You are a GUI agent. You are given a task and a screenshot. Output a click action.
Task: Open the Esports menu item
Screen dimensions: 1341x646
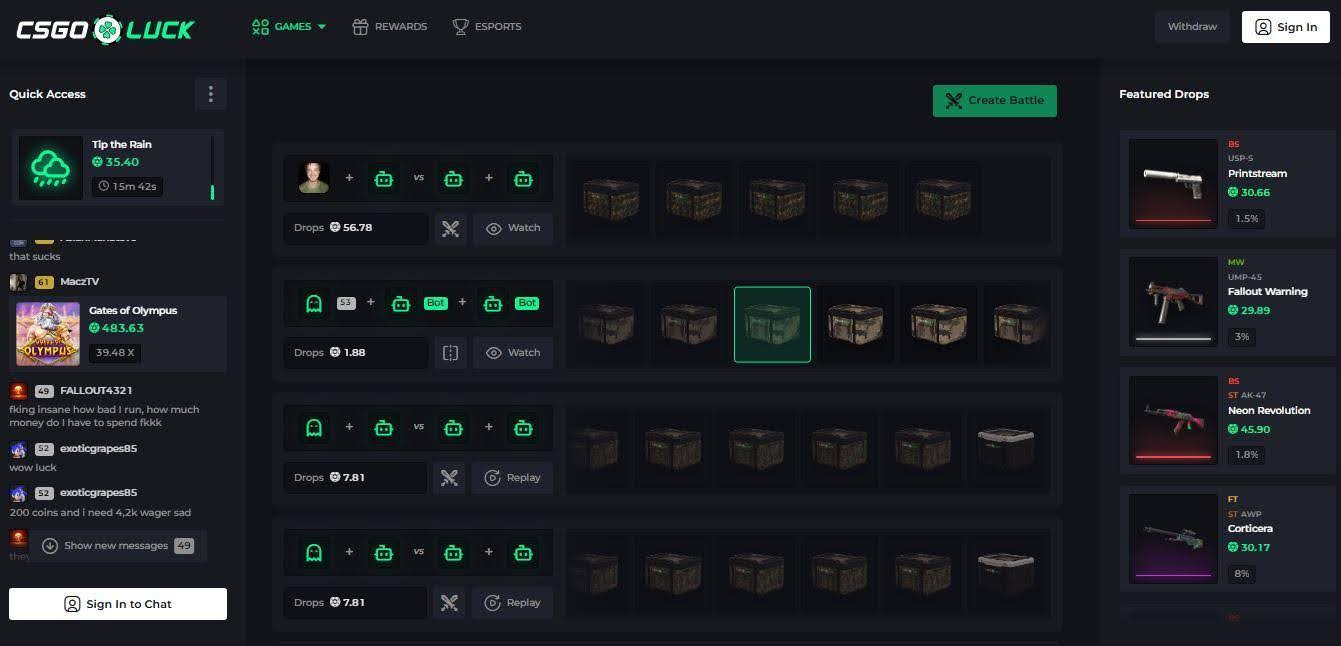click(487, 27)
